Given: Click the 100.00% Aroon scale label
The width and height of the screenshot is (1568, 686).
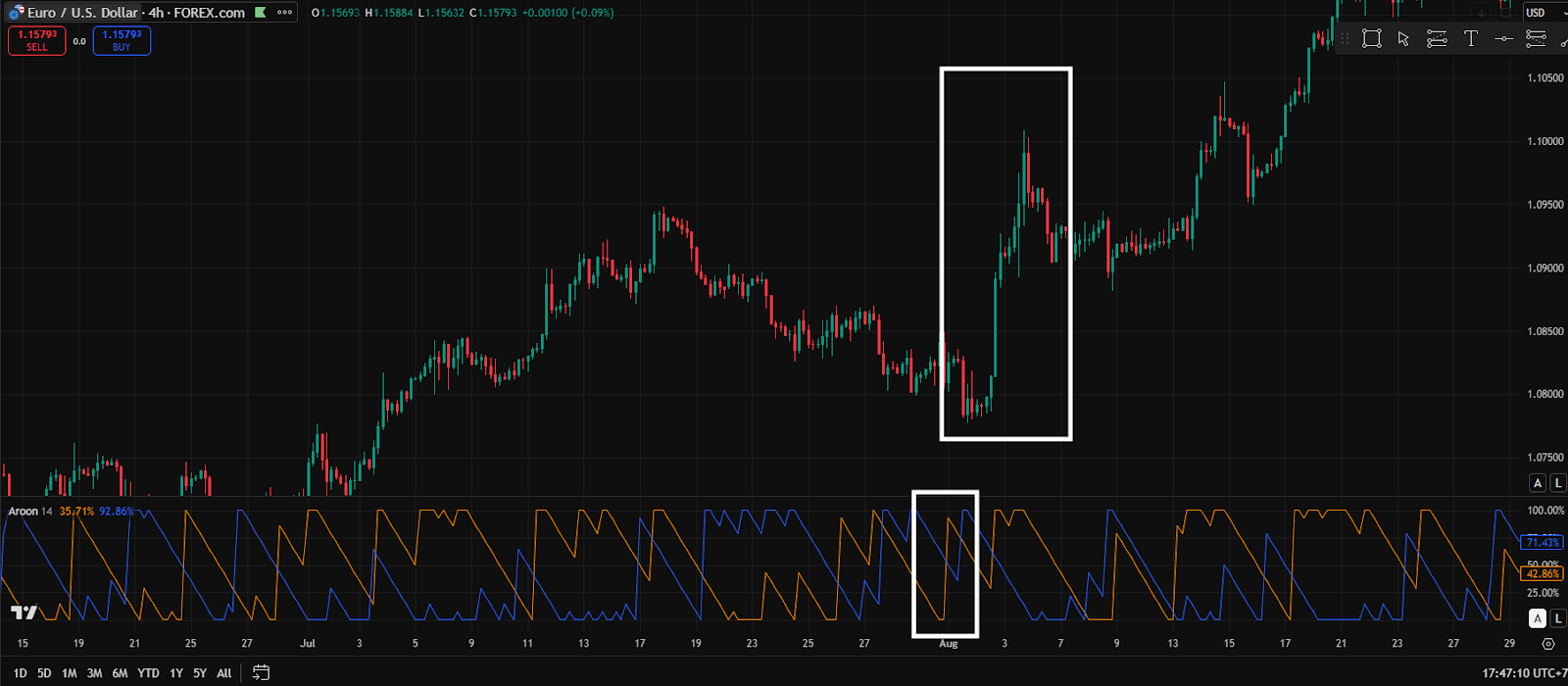Looking at the screenshot, I should (1544, 511).
